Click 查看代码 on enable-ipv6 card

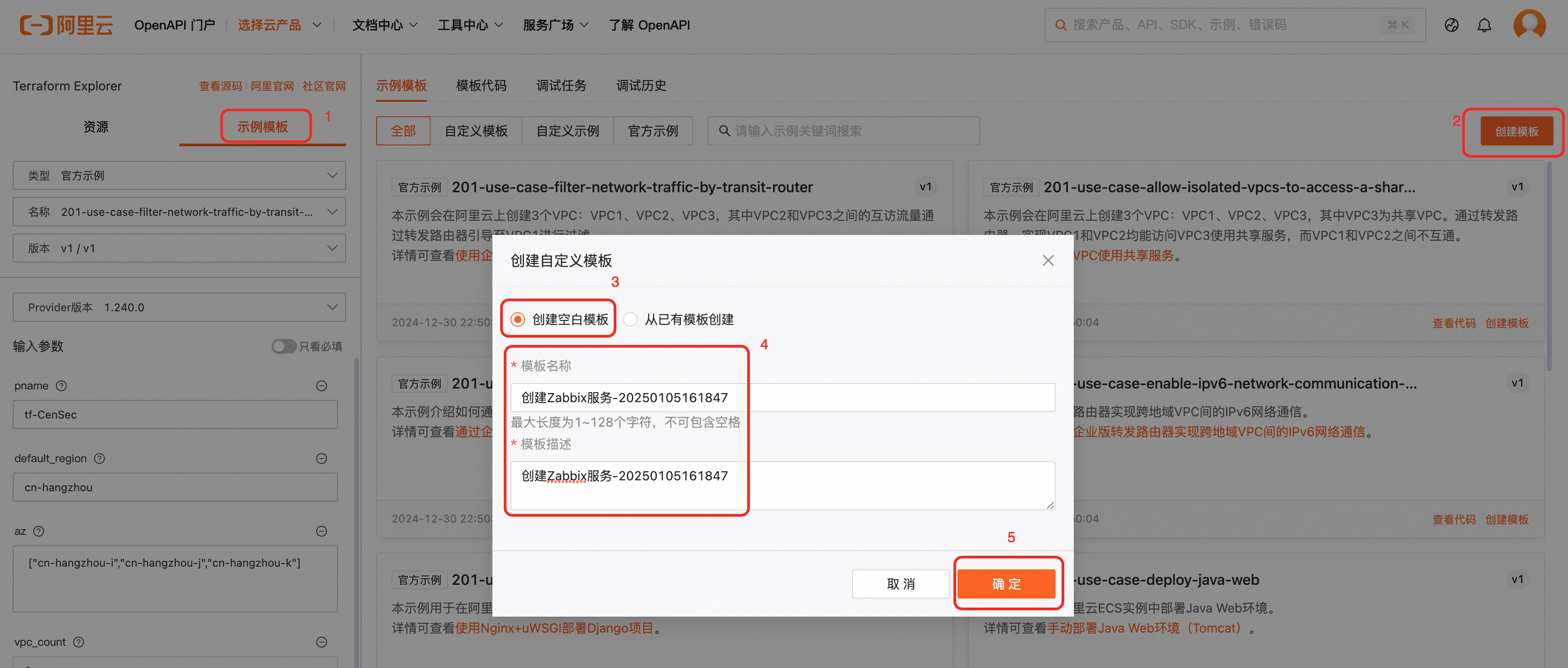1454,519
